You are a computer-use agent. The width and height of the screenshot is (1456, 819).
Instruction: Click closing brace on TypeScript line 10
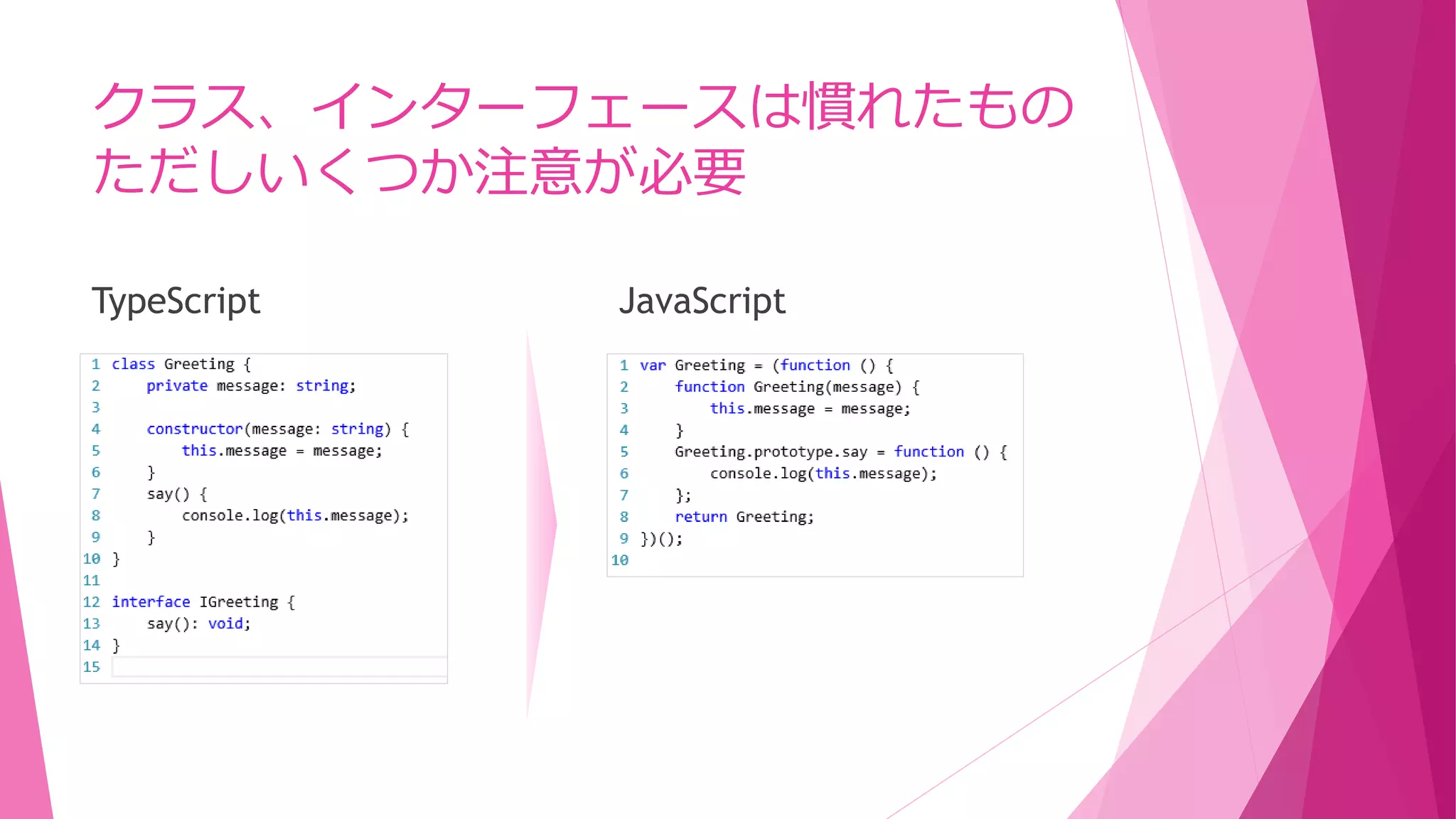[x=117, y=560]
